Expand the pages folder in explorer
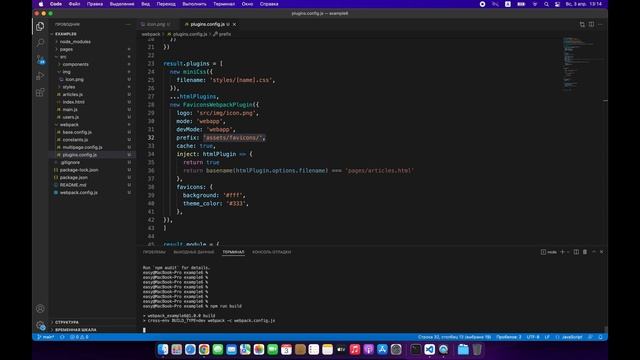Screen dimensions: 640x360 (66, 49)
